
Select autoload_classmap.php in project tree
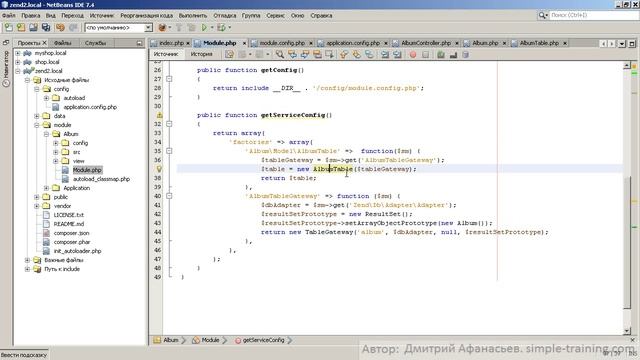101,179
